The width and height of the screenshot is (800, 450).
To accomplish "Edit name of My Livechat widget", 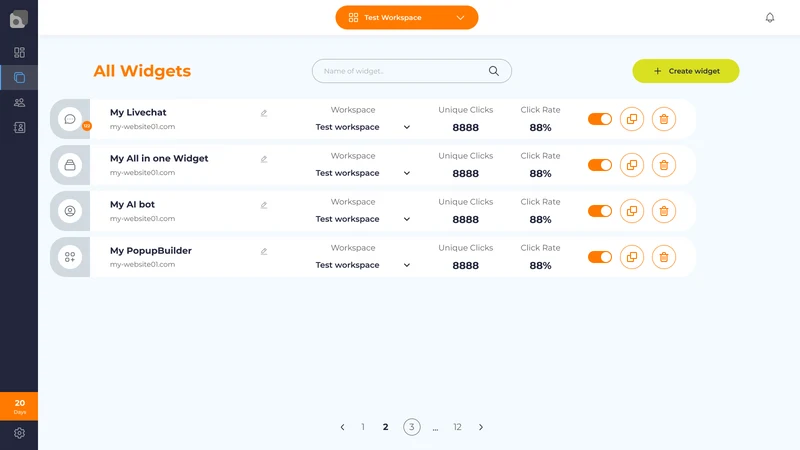I will (x=264, y=113).
